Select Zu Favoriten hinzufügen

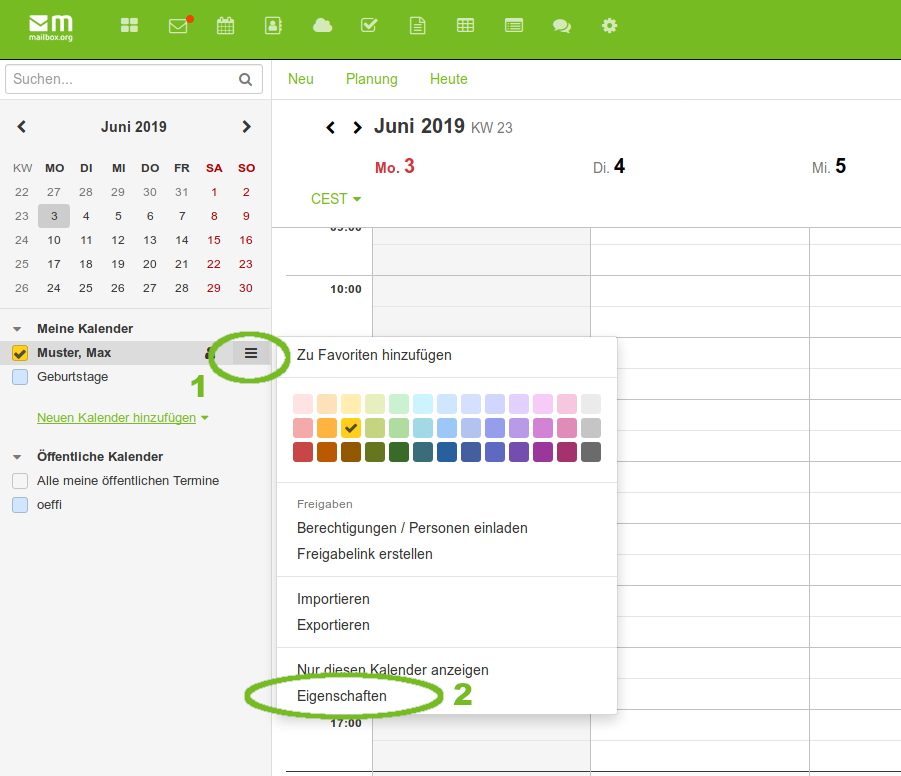coord(374,355)
